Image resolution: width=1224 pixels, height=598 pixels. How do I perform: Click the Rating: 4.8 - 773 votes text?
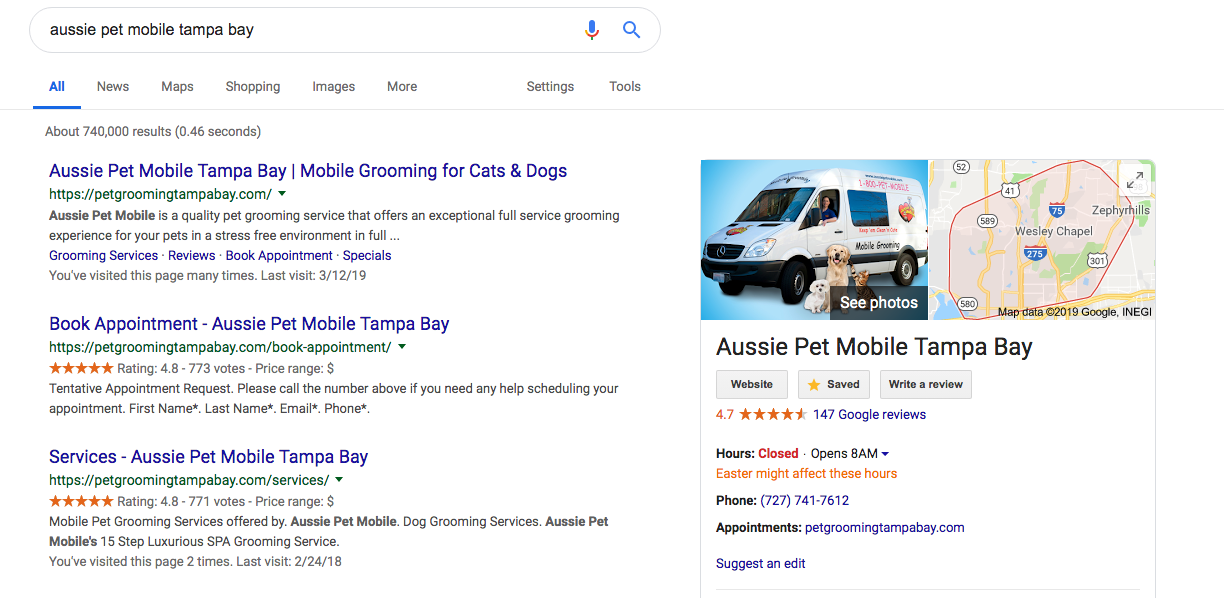[x=181, y=367]
